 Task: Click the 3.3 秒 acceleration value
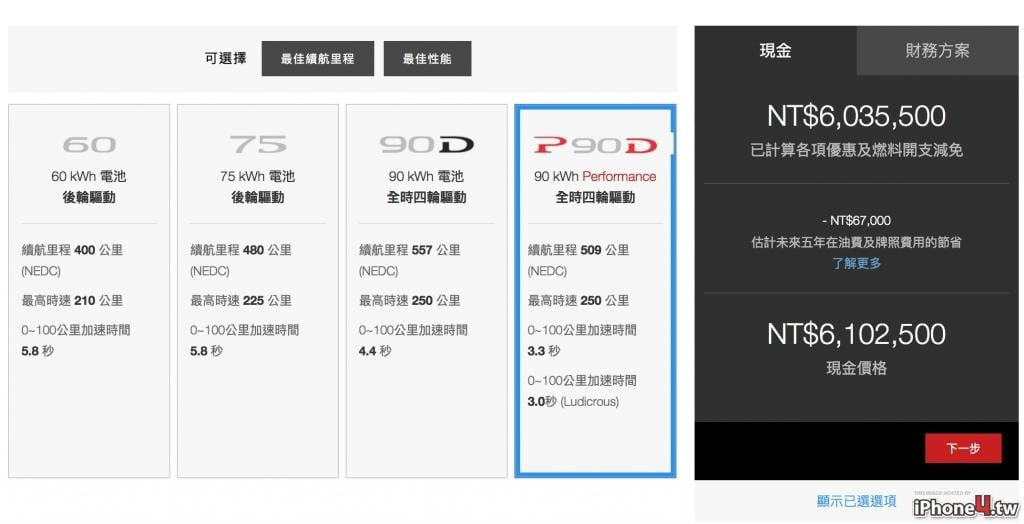pos(543,352)
